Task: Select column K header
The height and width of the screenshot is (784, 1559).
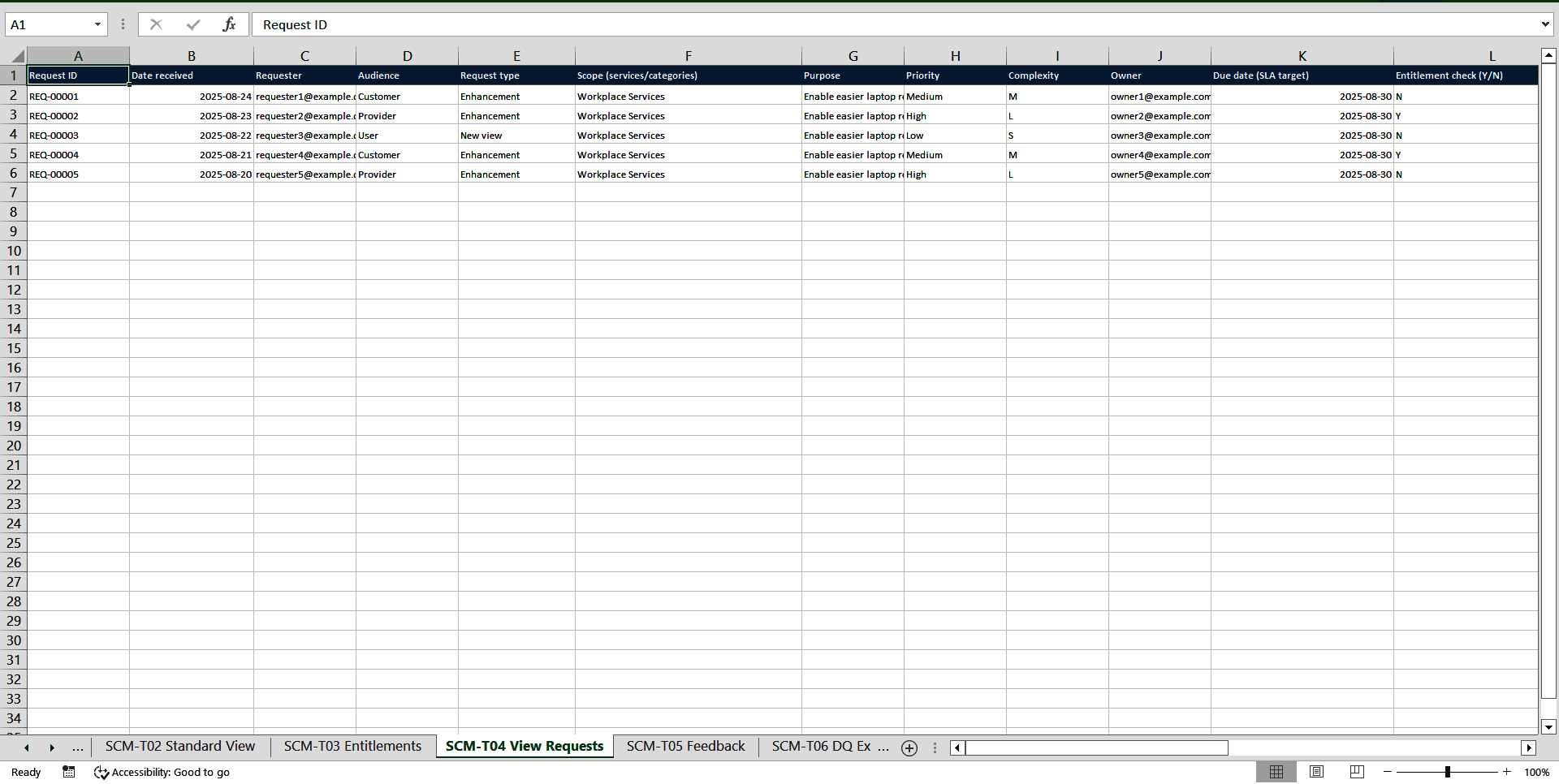Action: coord(1302,56)
